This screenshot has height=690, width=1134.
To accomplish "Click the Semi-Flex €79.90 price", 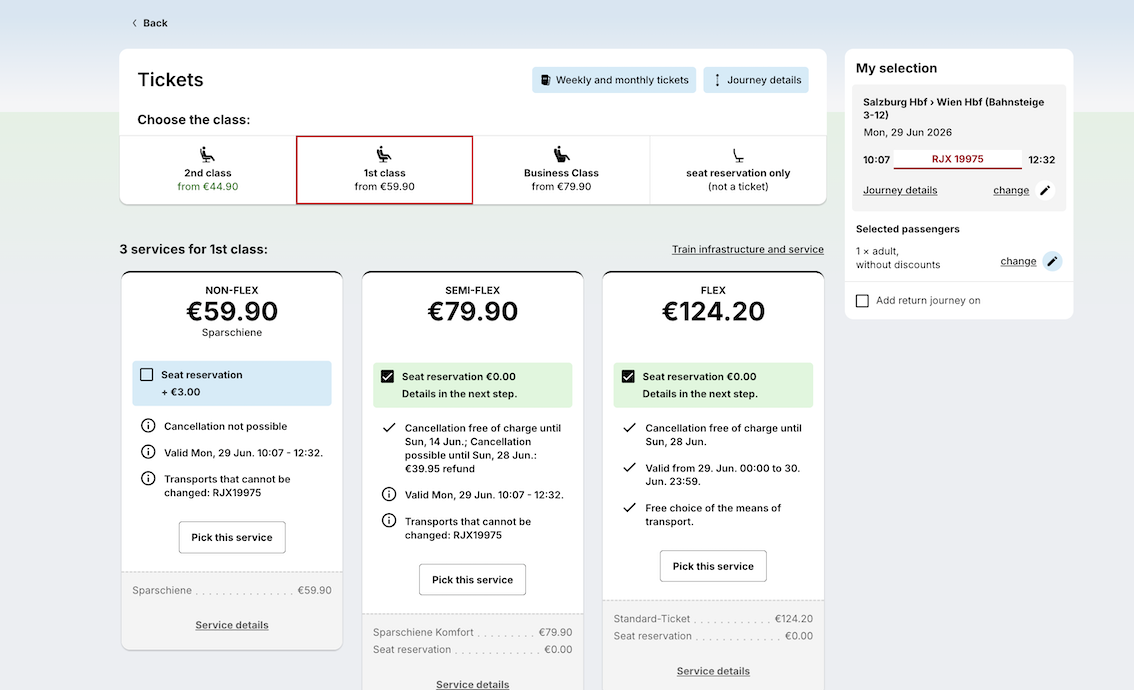I will [x=472, y=312].
